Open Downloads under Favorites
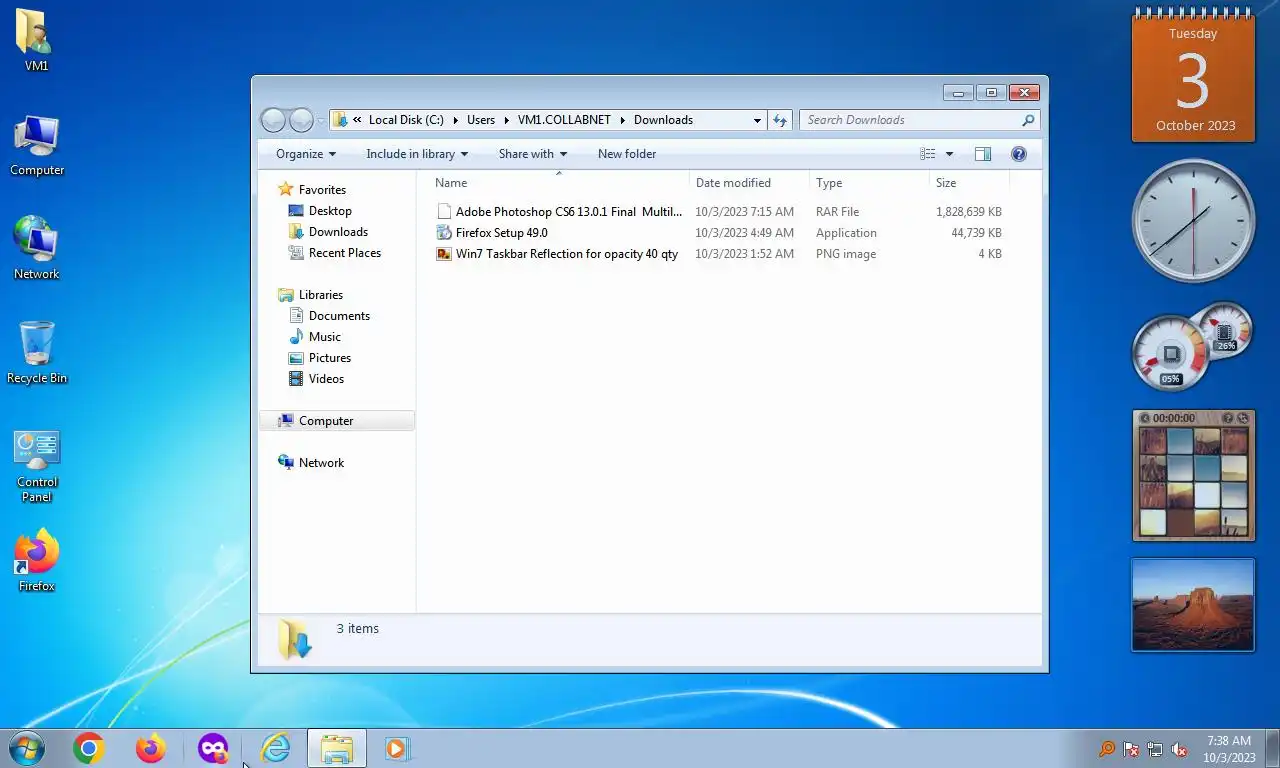Screen dimensions: 1280x768 coord(338,232)
